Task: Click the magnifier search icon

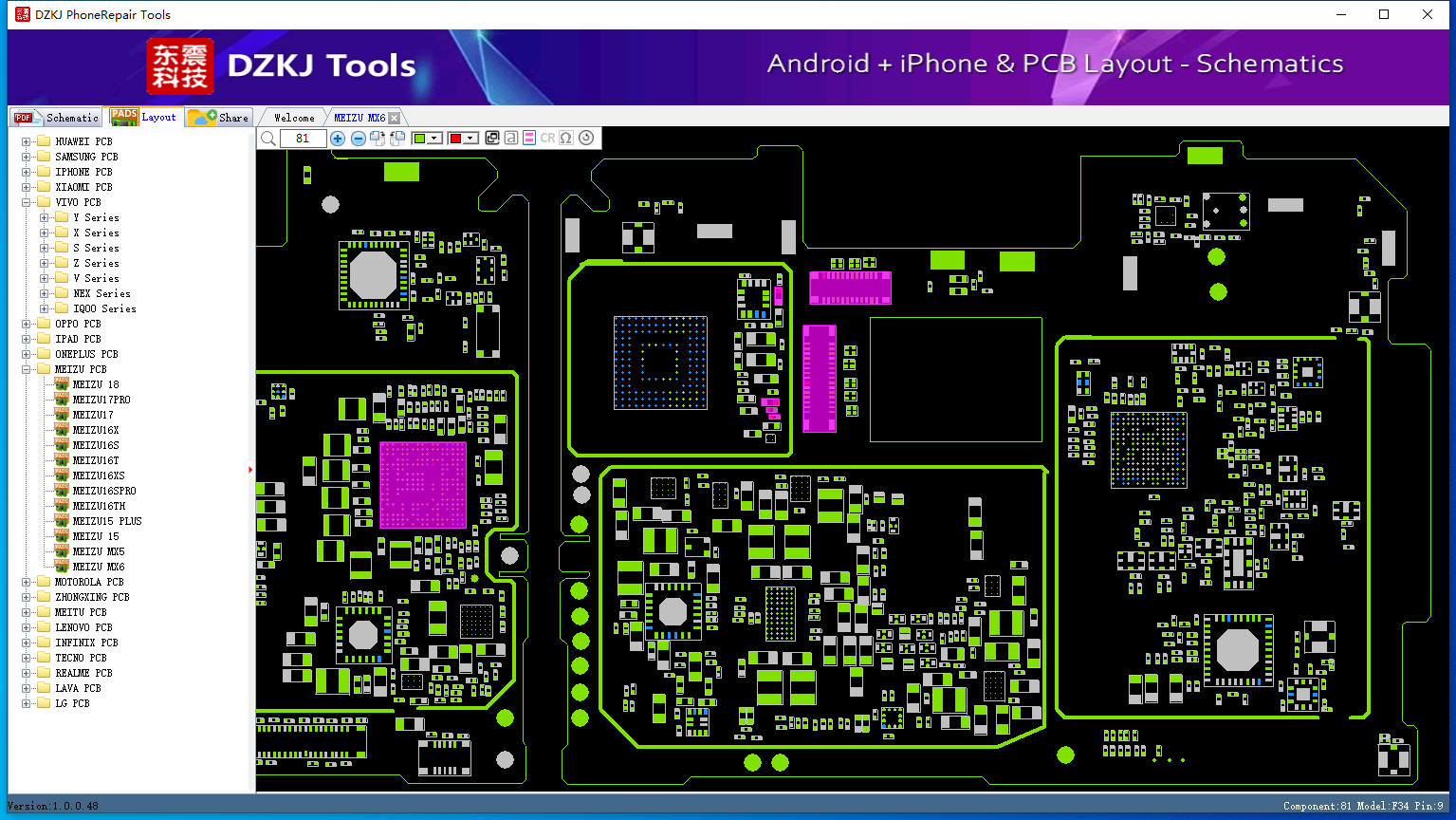Action: coord(268,139)
